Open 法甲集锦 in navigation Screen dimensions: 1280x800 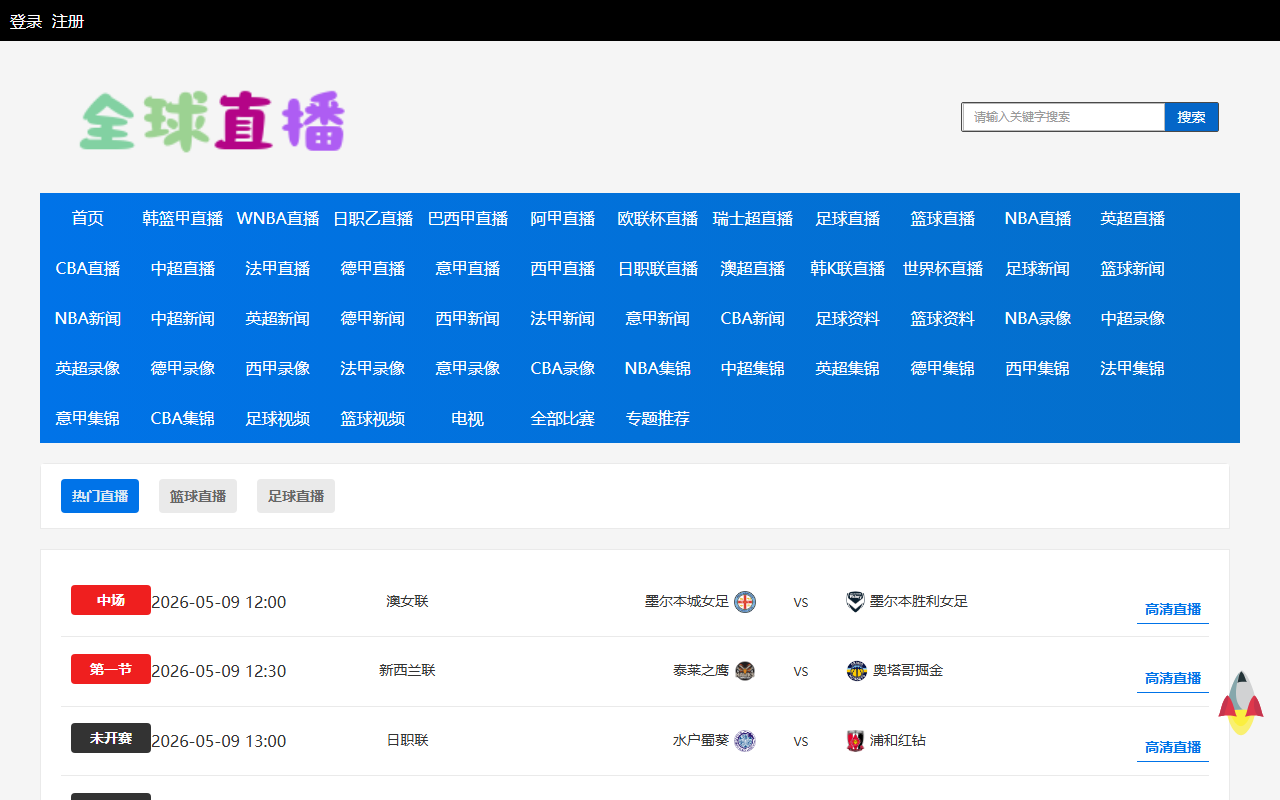1133,368
